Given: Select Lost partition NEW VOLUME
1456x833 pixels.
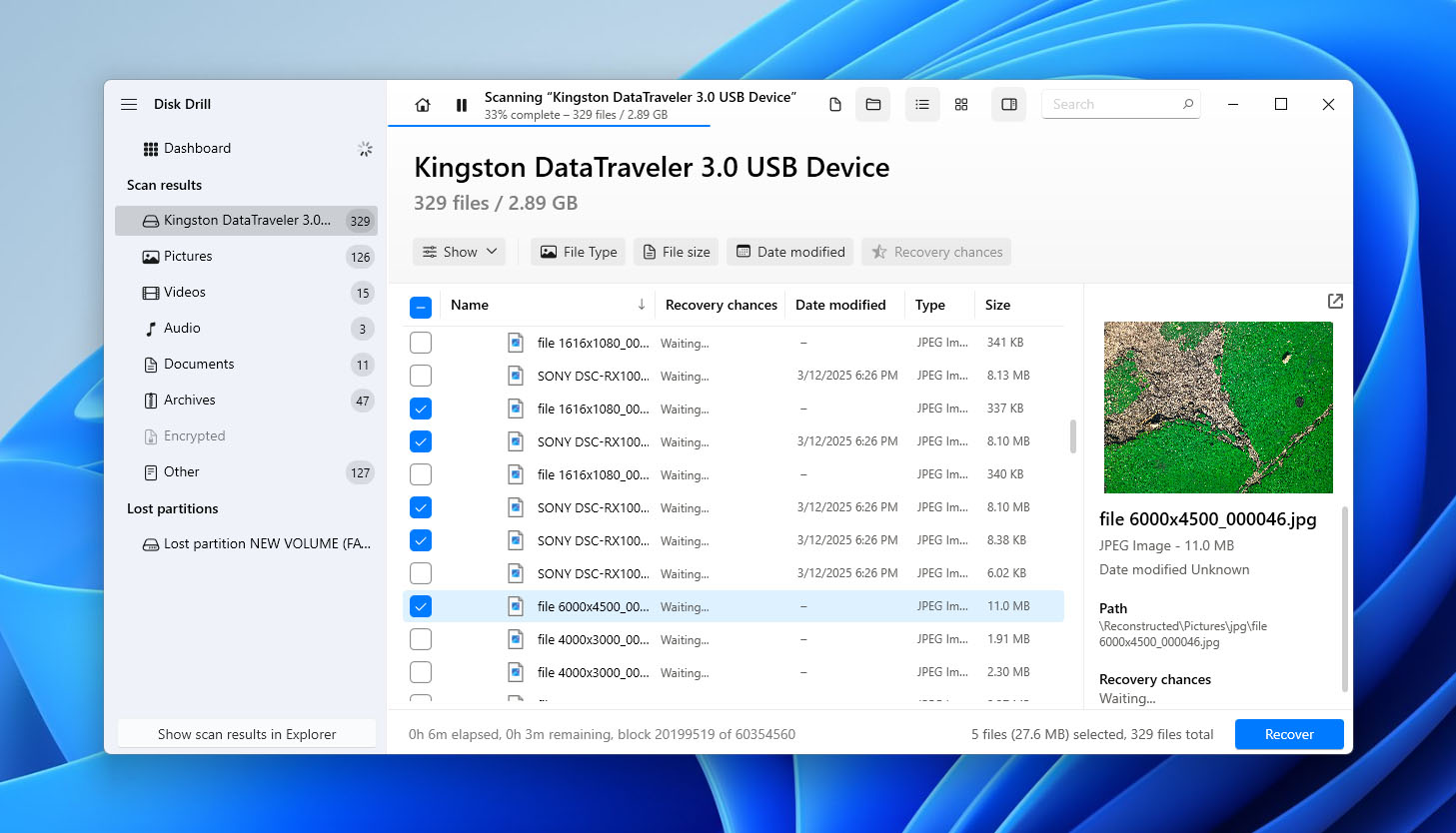Looking at the screenshot, I should [246, 544].
